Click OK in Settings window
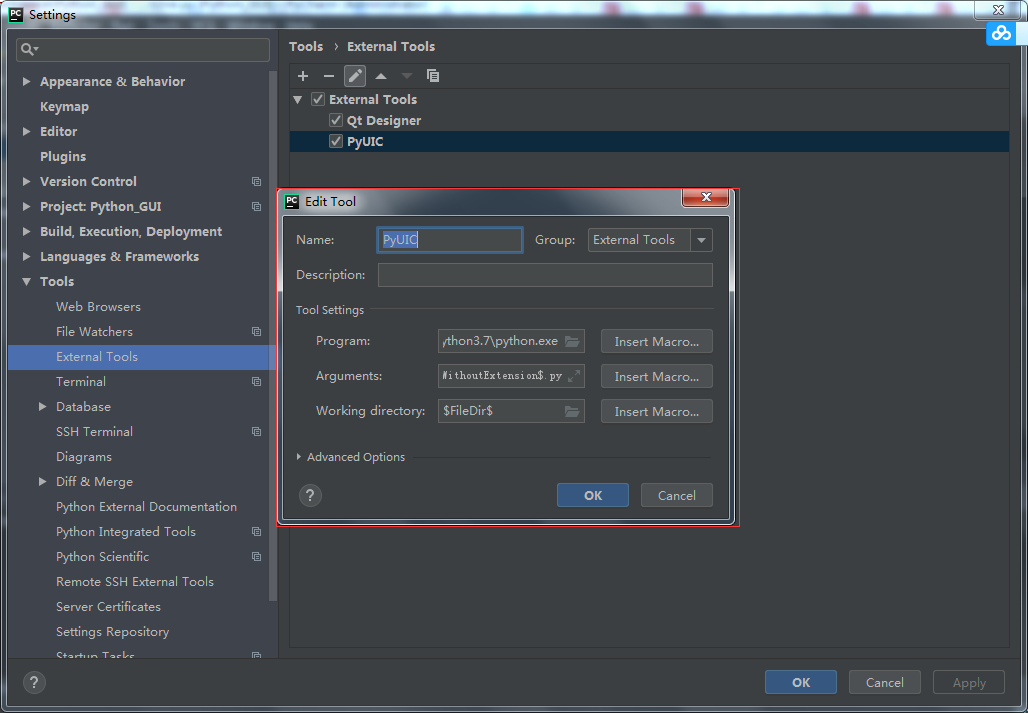Screen dimensions: 1028x713 point(801,682)
